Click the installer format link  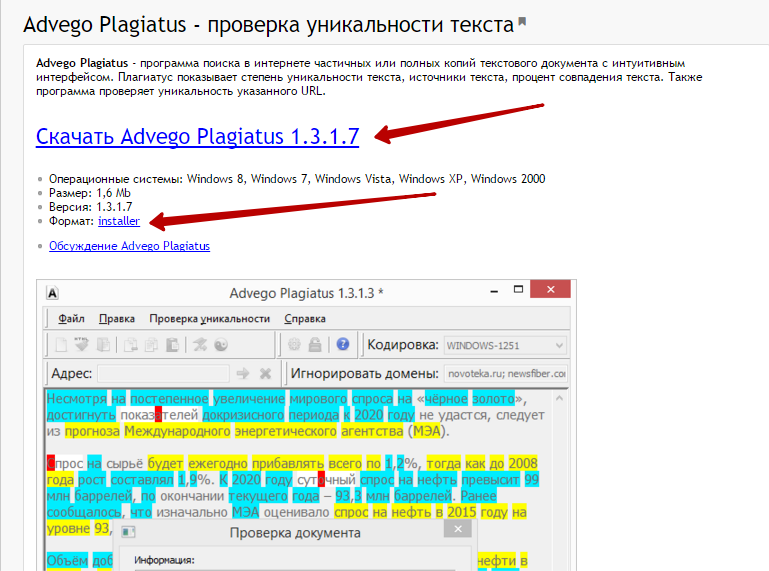119,221
